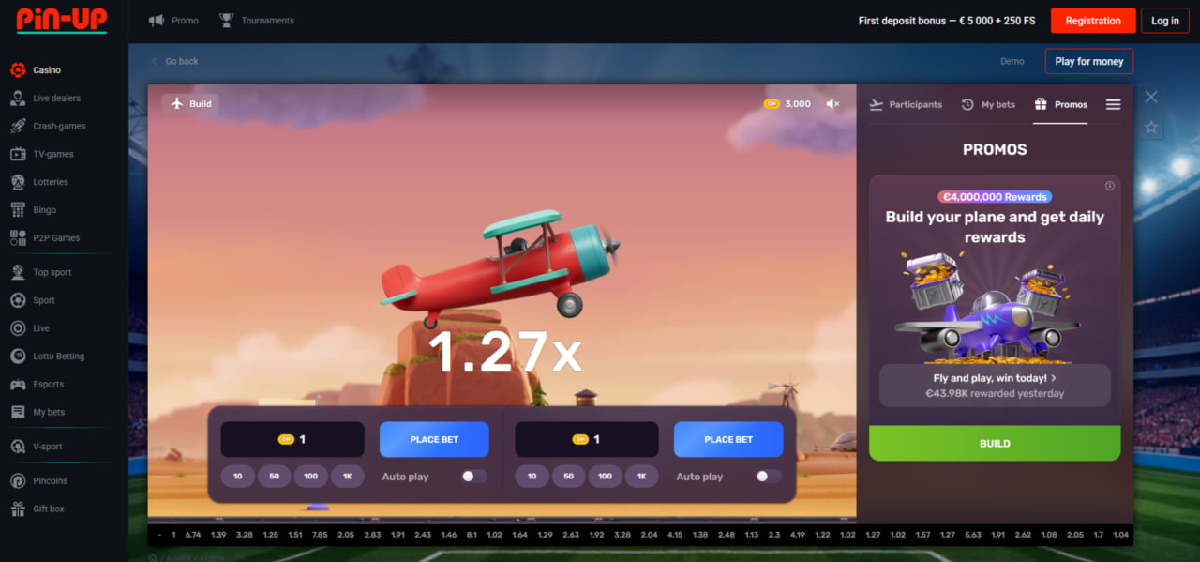Select 10 chip in second bet panel
This screenshot has width=1200, height=562.
pyautogui.click(x=532, y=476)
